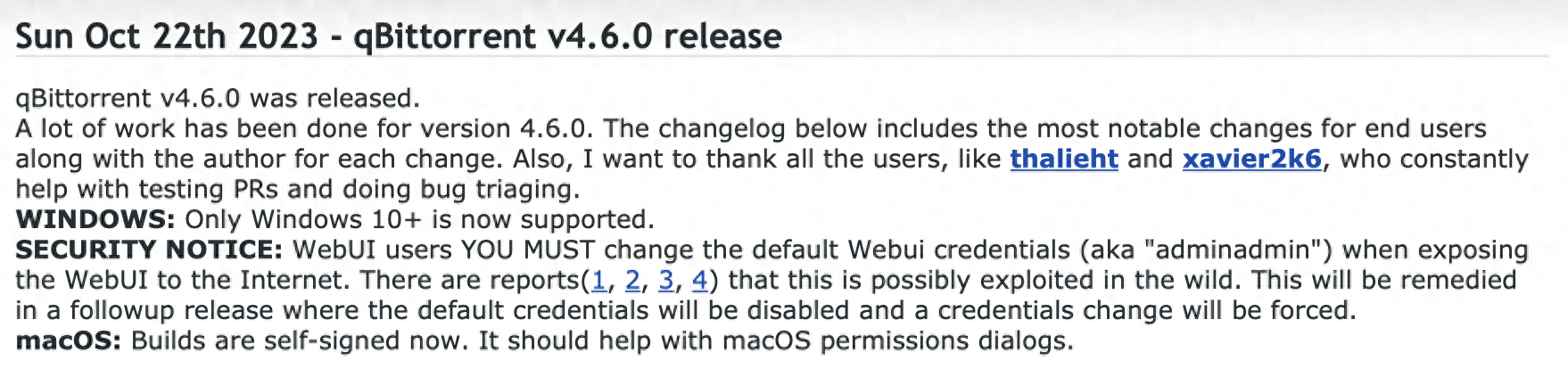Click 'Only Windows 10+ is now supported' text
This screenshot has width=1568, height=385.
419,220
